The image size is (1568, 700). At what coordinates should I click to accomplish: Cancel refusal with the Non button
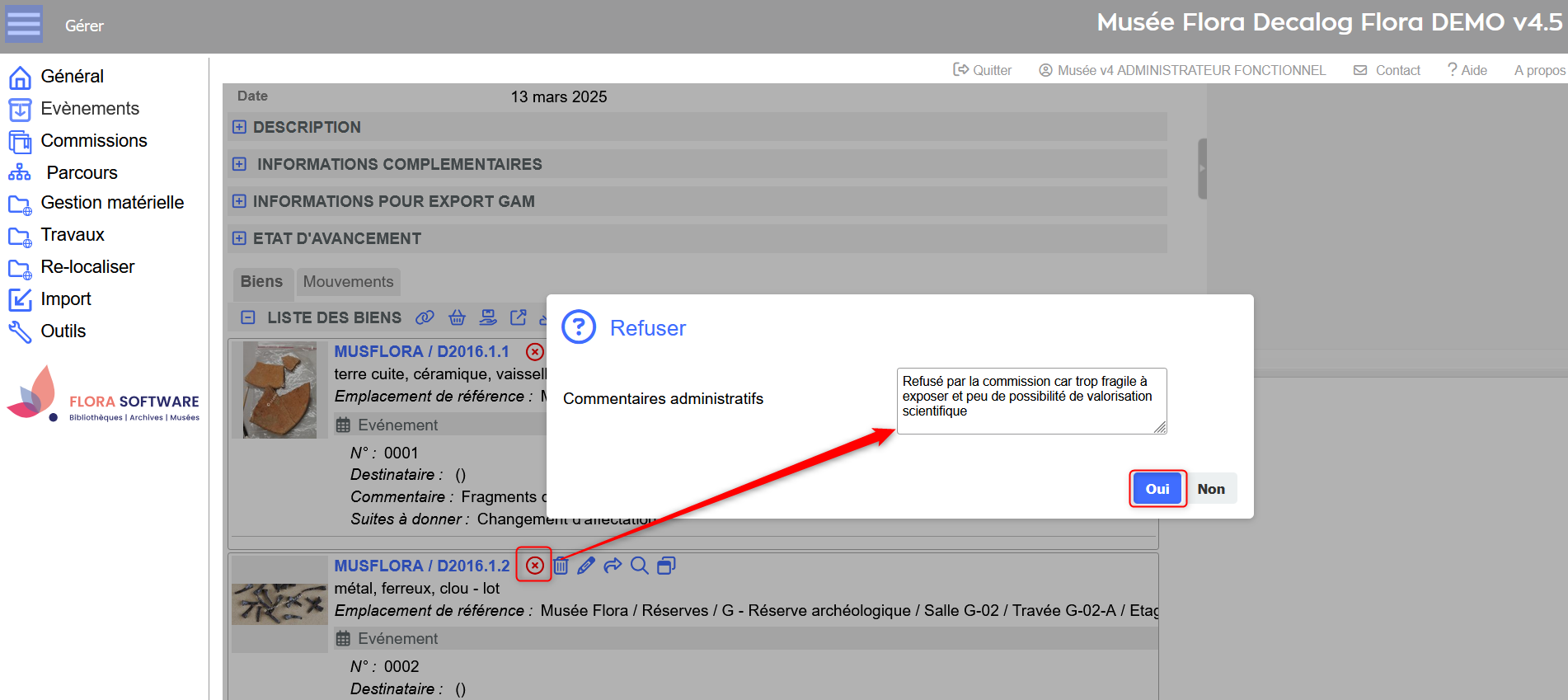(x=1210, y=489)
